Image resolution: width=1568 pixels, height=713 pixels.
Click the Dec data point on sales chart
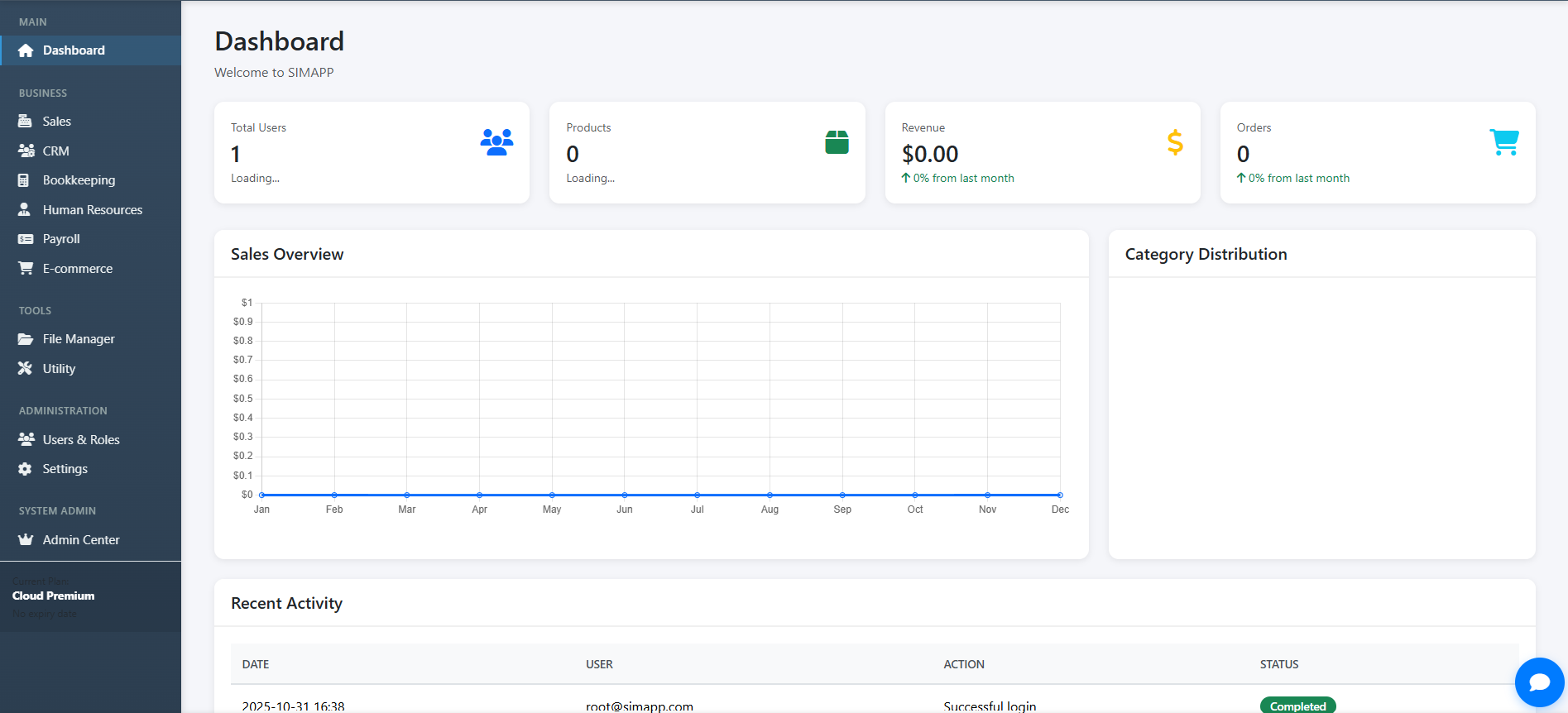(1060, 495)
